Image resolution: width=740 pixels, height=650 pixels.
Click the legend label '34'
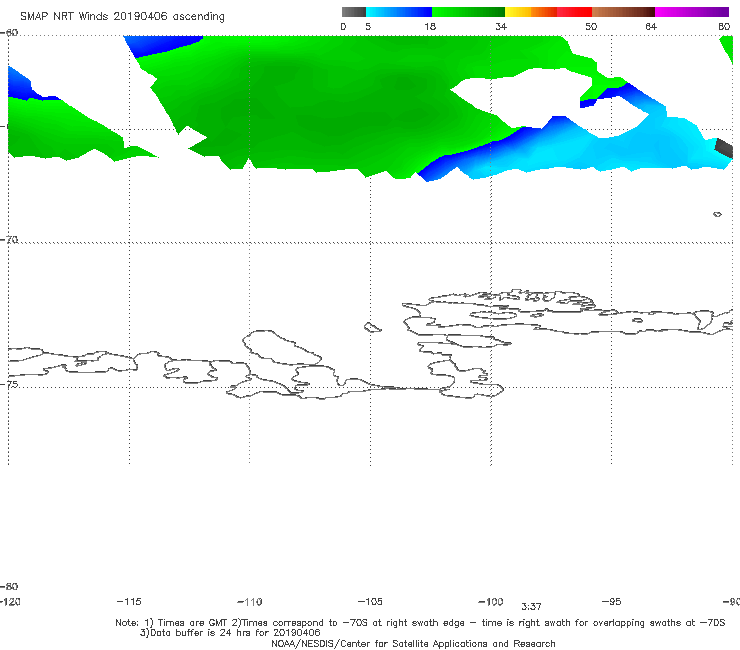[501, 26]
